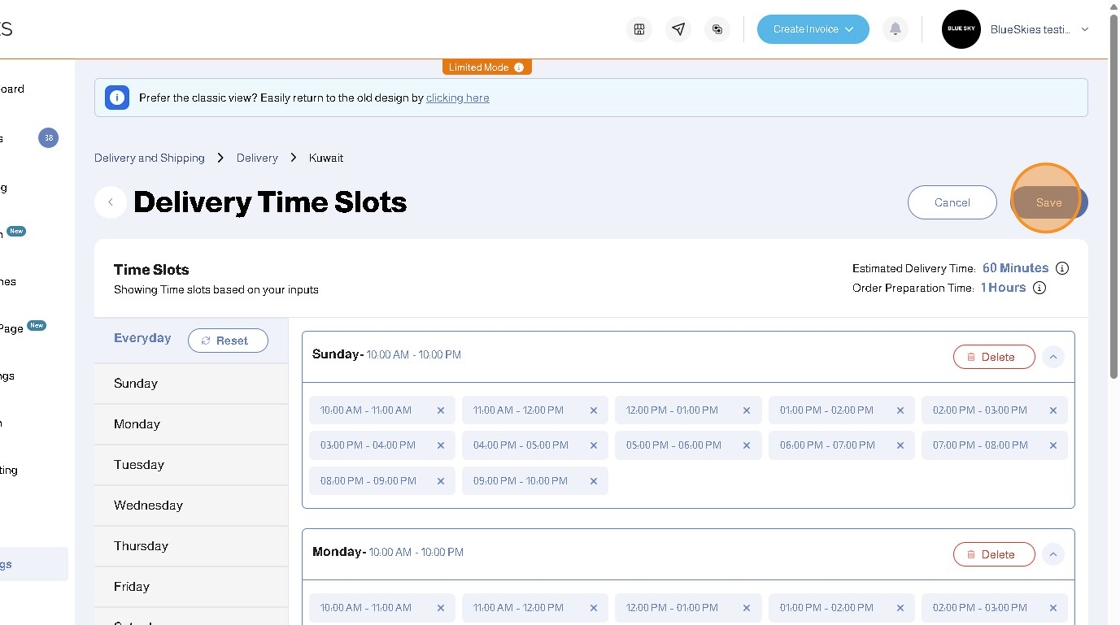Click the paper plane send icon
The image size is (1120, 625).
click(x=678, y=29)
